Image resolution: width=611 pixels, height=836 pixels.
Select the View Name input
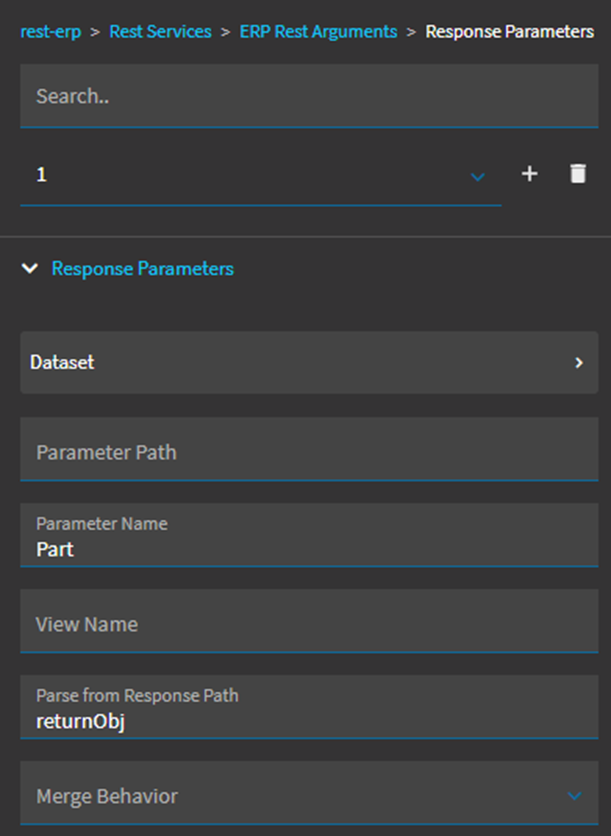click(308, 624)
